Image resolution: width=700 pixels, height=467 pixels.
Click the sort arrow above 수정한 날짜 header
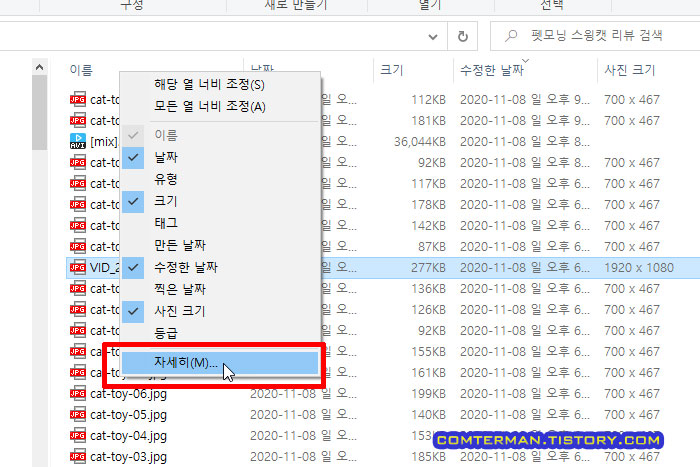[x=525, y=60]
